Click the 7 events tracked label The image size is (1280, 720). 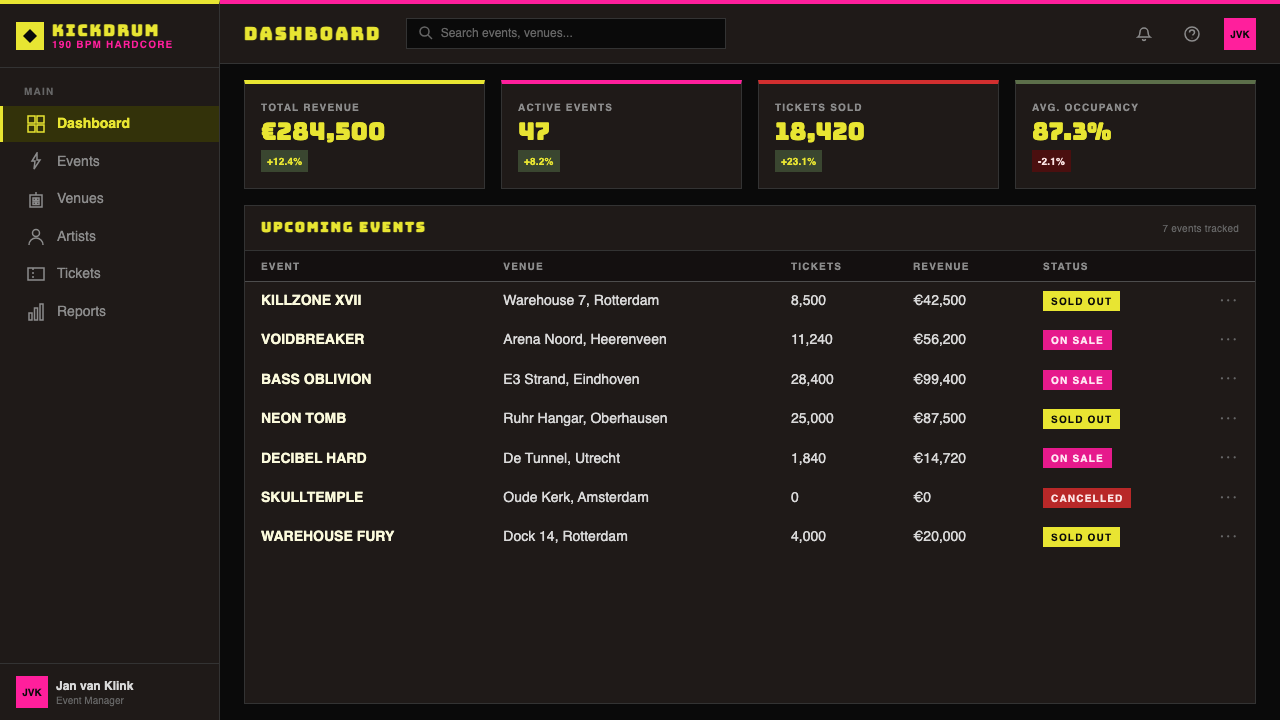1200,229
